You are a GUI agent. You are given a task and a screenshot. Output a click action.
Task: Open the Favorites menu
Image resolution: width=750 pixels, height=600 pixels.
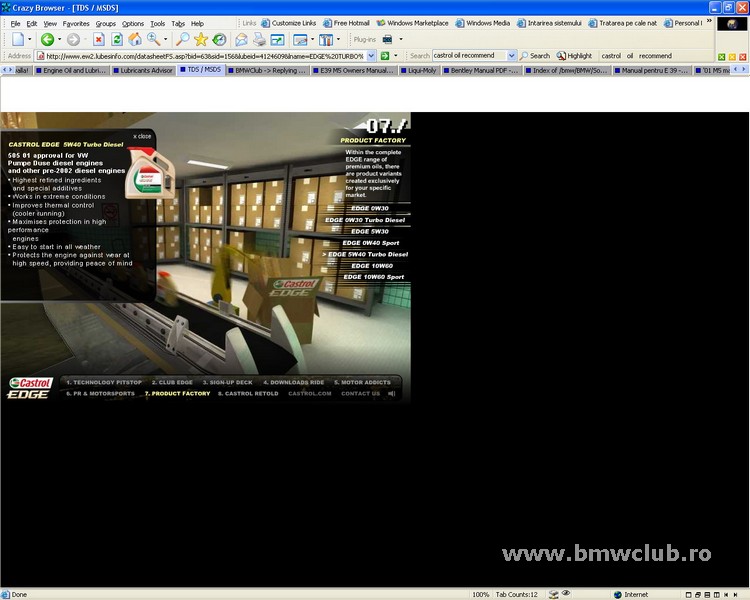(x=76, y=23)
